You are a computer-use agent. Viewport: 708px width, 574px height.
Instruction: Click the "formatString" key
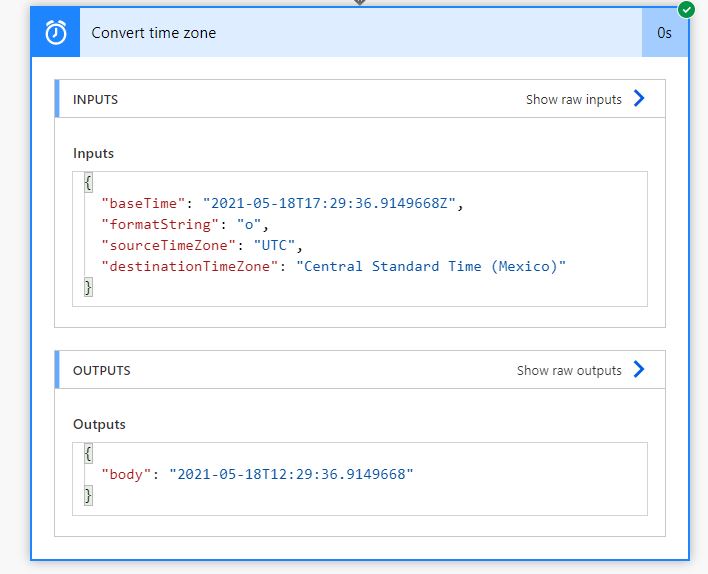pos(160,224)
